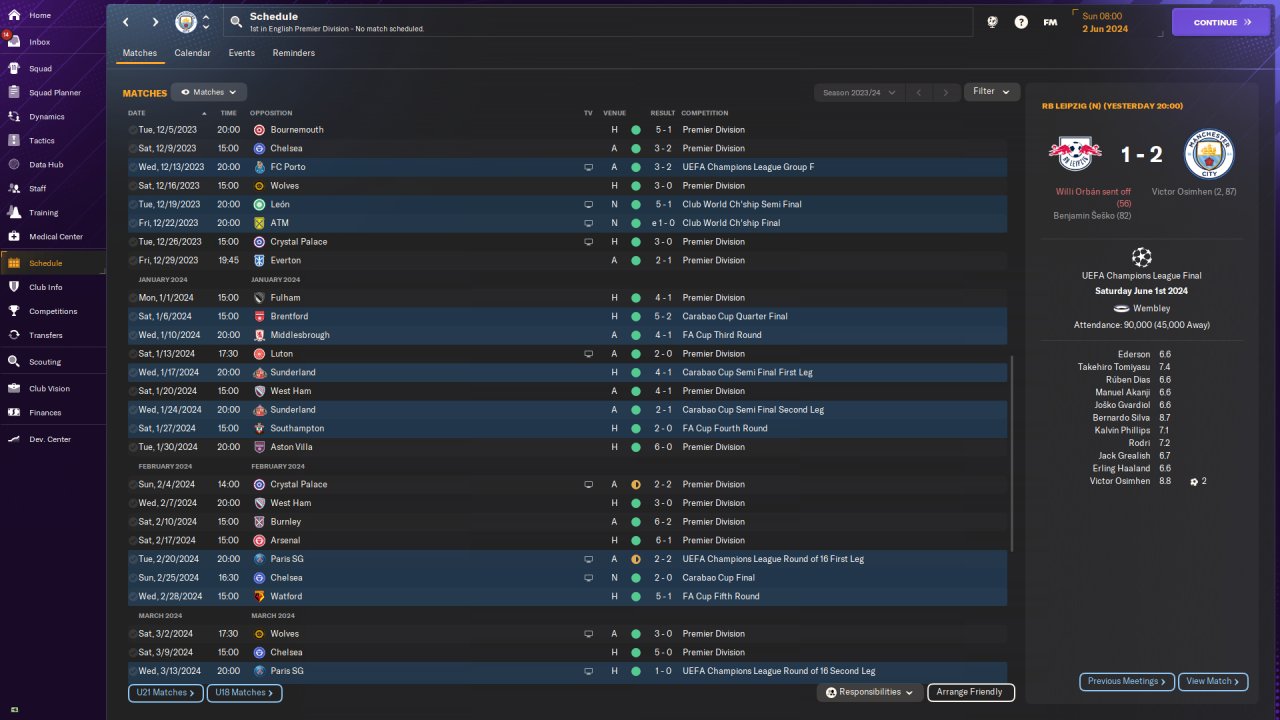1280x720 pixels.
Task: Click the green result dot for Everton
Action: click(x=635, y=260)
